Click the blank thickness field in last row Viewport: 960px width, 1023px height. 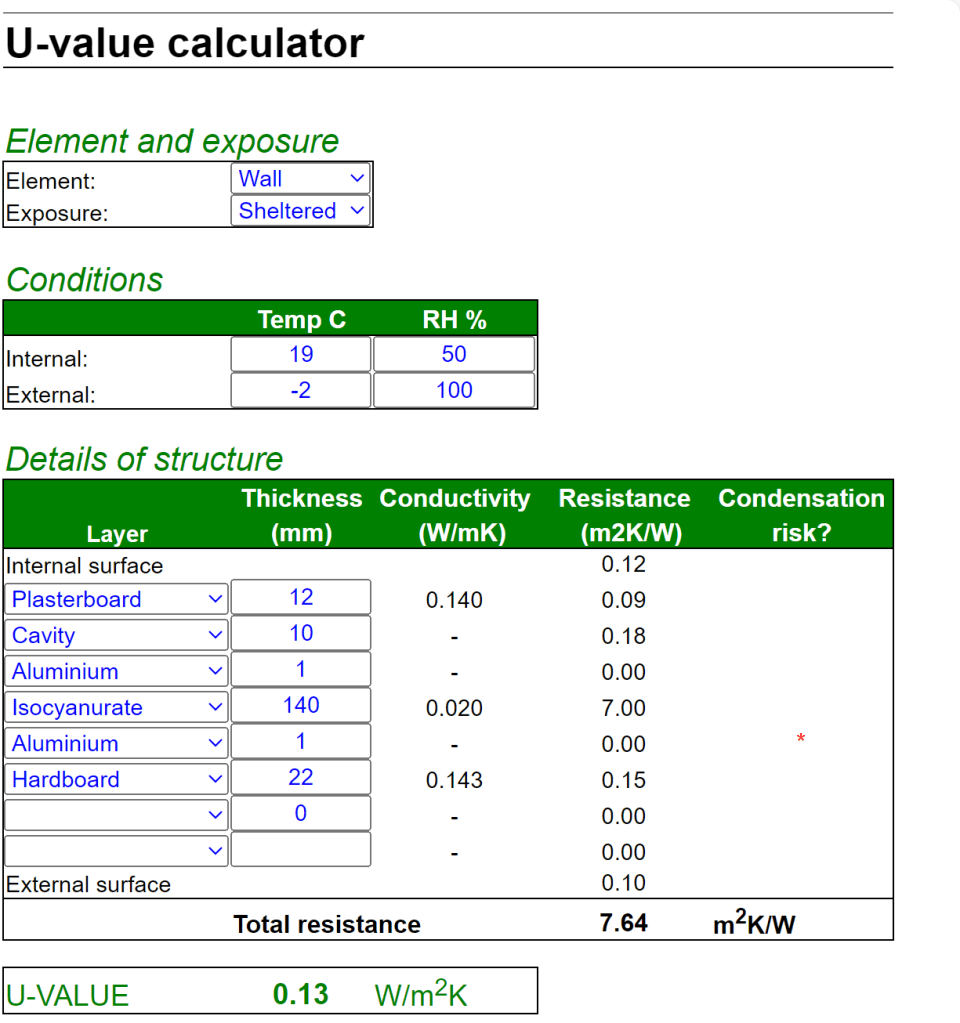point(300,849)
